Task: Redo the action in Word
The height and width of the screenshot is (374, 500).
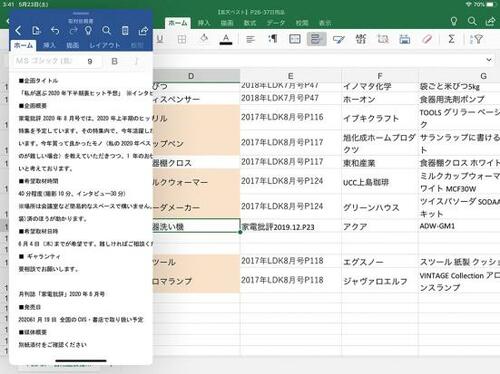Action: pos(73,31)
